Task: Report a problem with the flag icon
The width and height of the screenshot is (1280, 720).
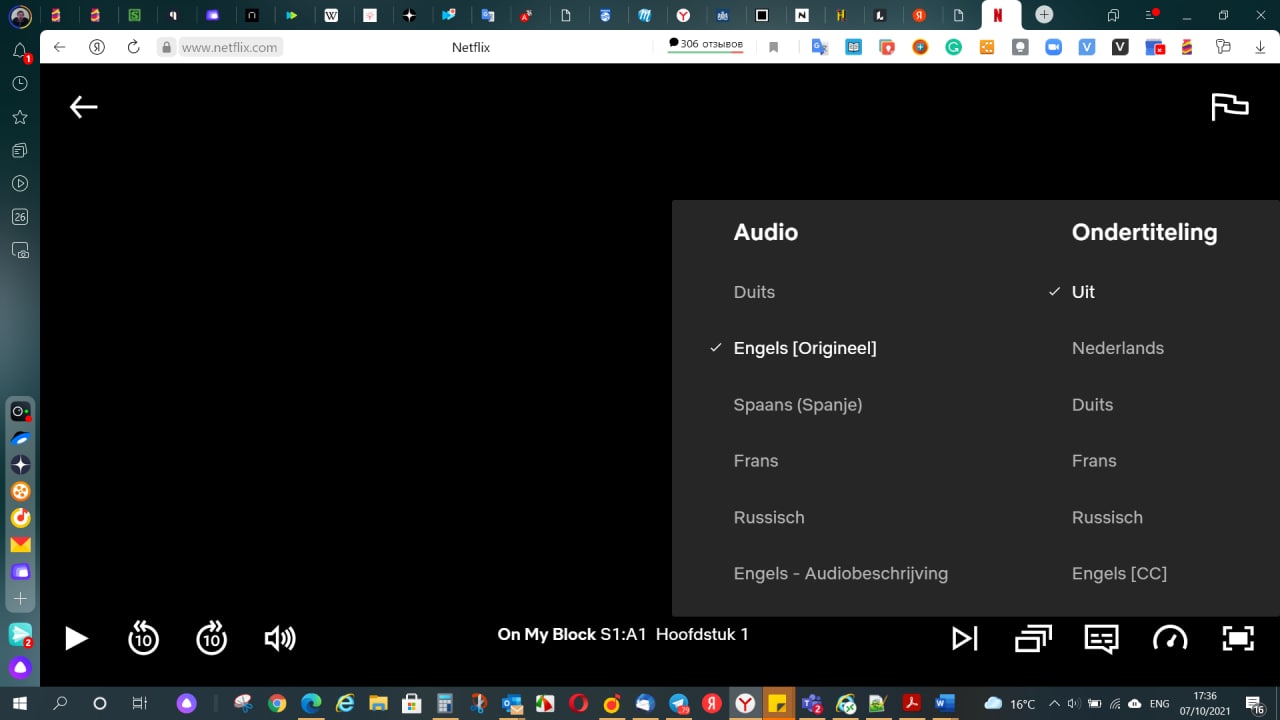Action: tap(1230, 107)
